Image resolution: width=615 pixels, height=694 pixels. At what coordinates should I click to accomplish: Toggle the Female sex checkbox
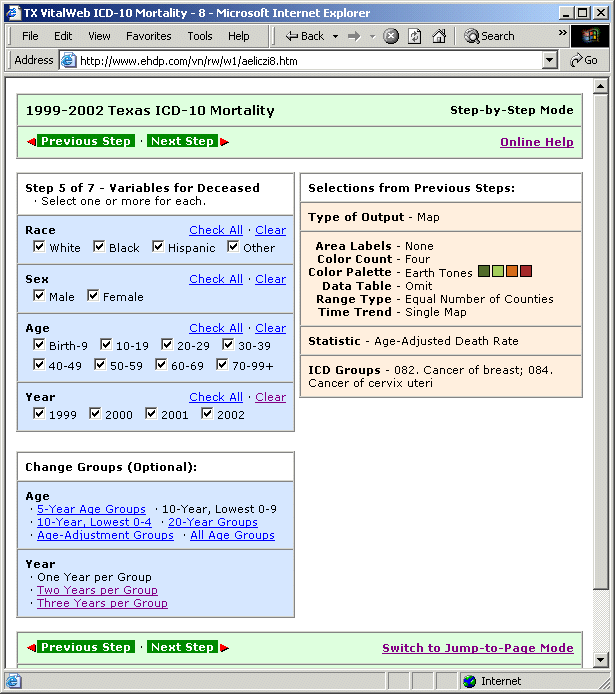(93, 296)
